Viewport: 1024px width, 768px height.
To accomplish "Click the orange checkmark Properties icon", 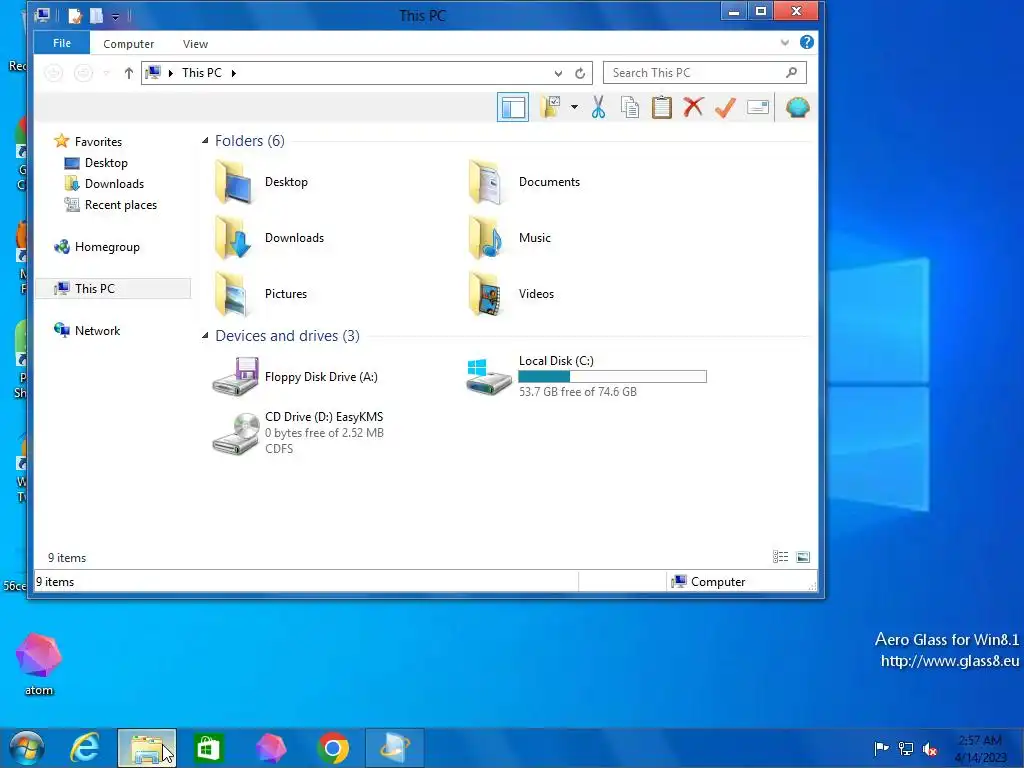I will (725, 107).
